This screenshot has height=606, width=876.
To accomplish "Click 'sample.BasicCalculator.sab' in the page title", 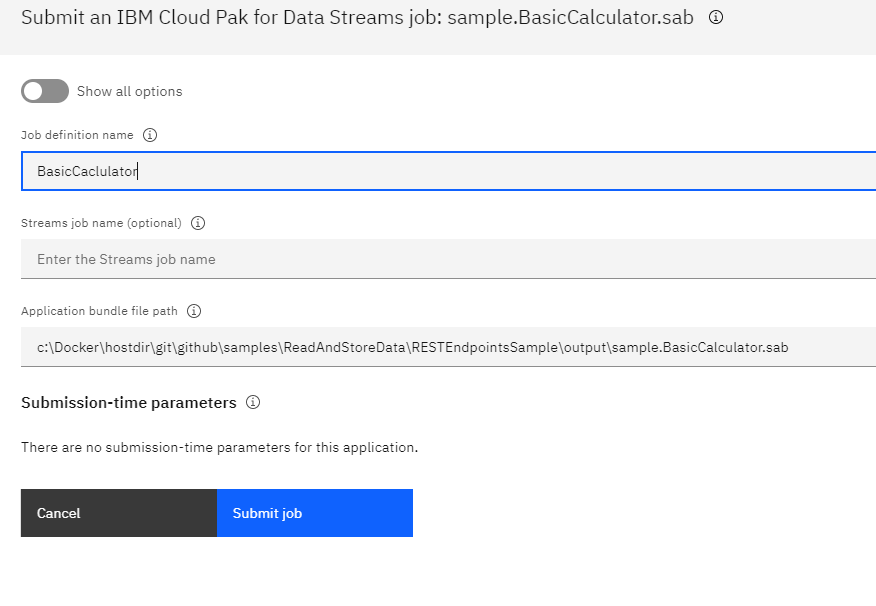I will click(570, 18).
